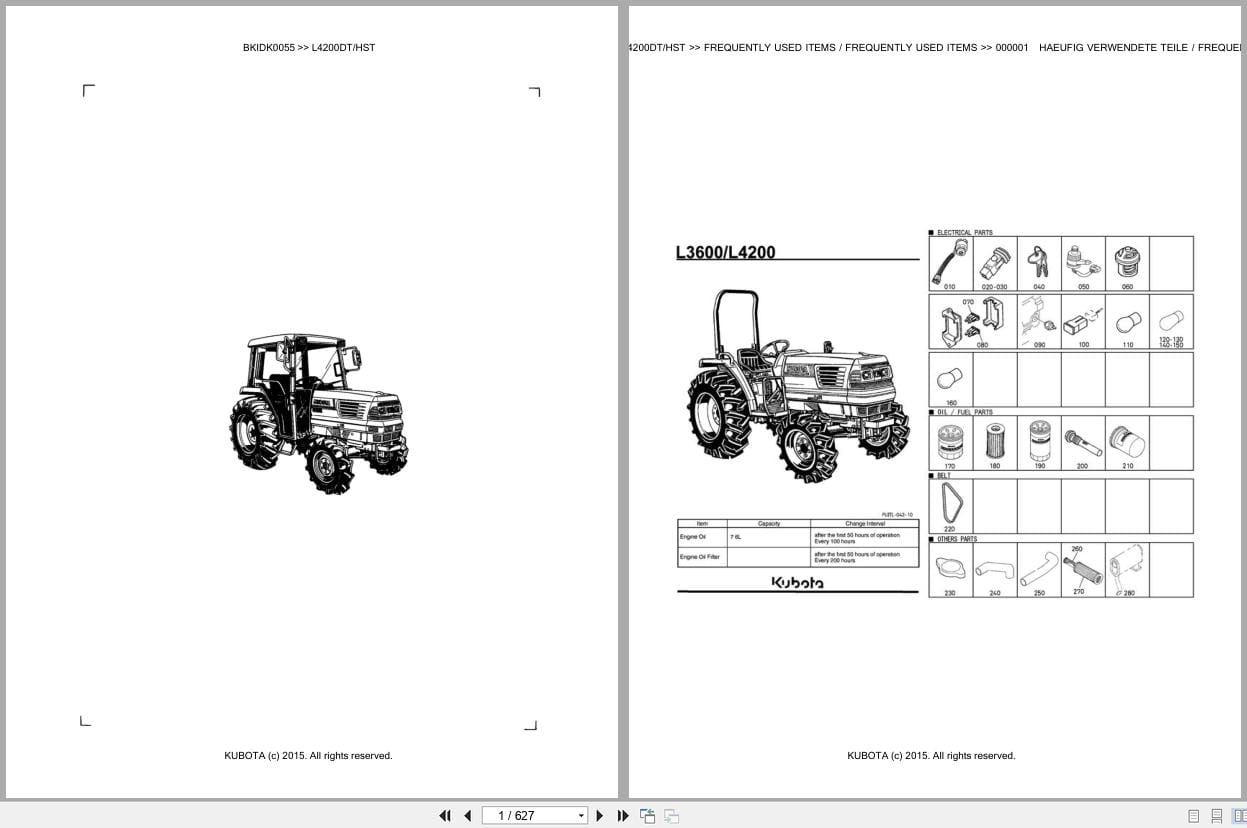This screenshot has height=828, width=1247.
Task: Select part 100 connector illustration
Action: tap(1083, 321)
